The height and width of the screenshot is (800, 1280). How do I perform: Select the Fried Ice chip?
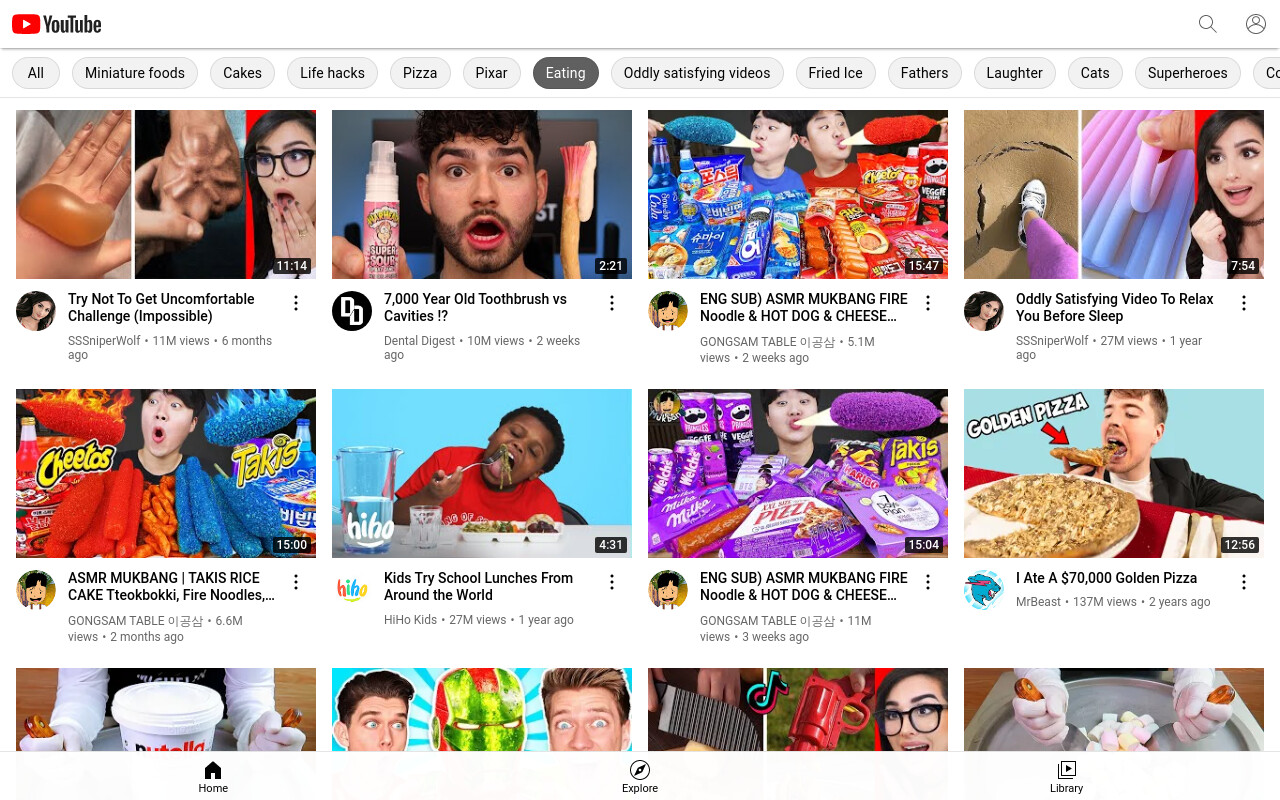[835, 73]
